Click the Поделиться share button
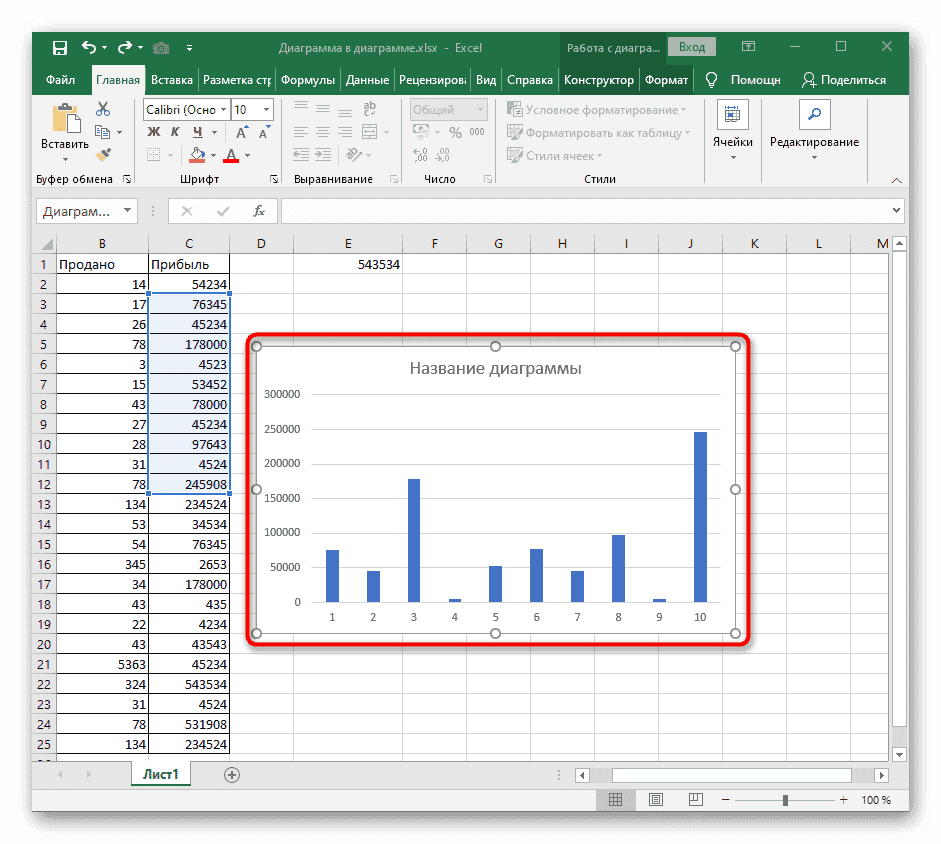 (x=843, y=80)
